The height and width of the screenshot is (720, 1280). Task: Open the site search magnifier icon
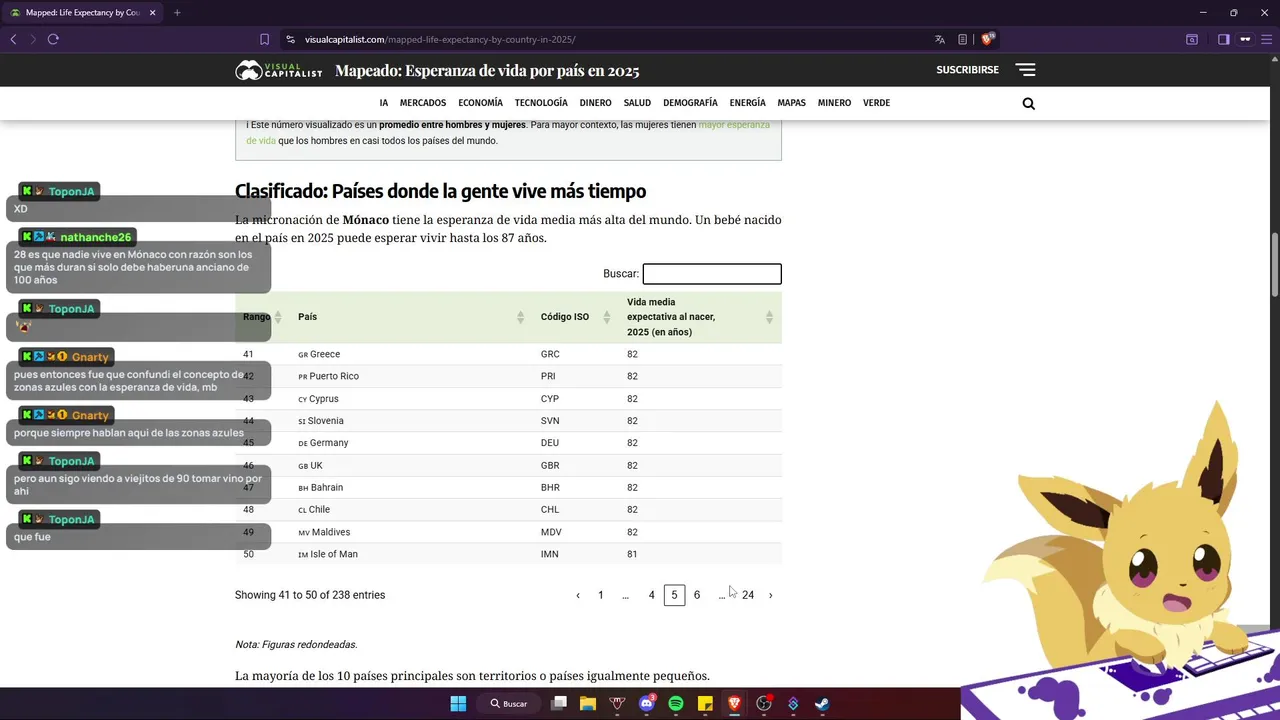click(x=1029, y=103)
